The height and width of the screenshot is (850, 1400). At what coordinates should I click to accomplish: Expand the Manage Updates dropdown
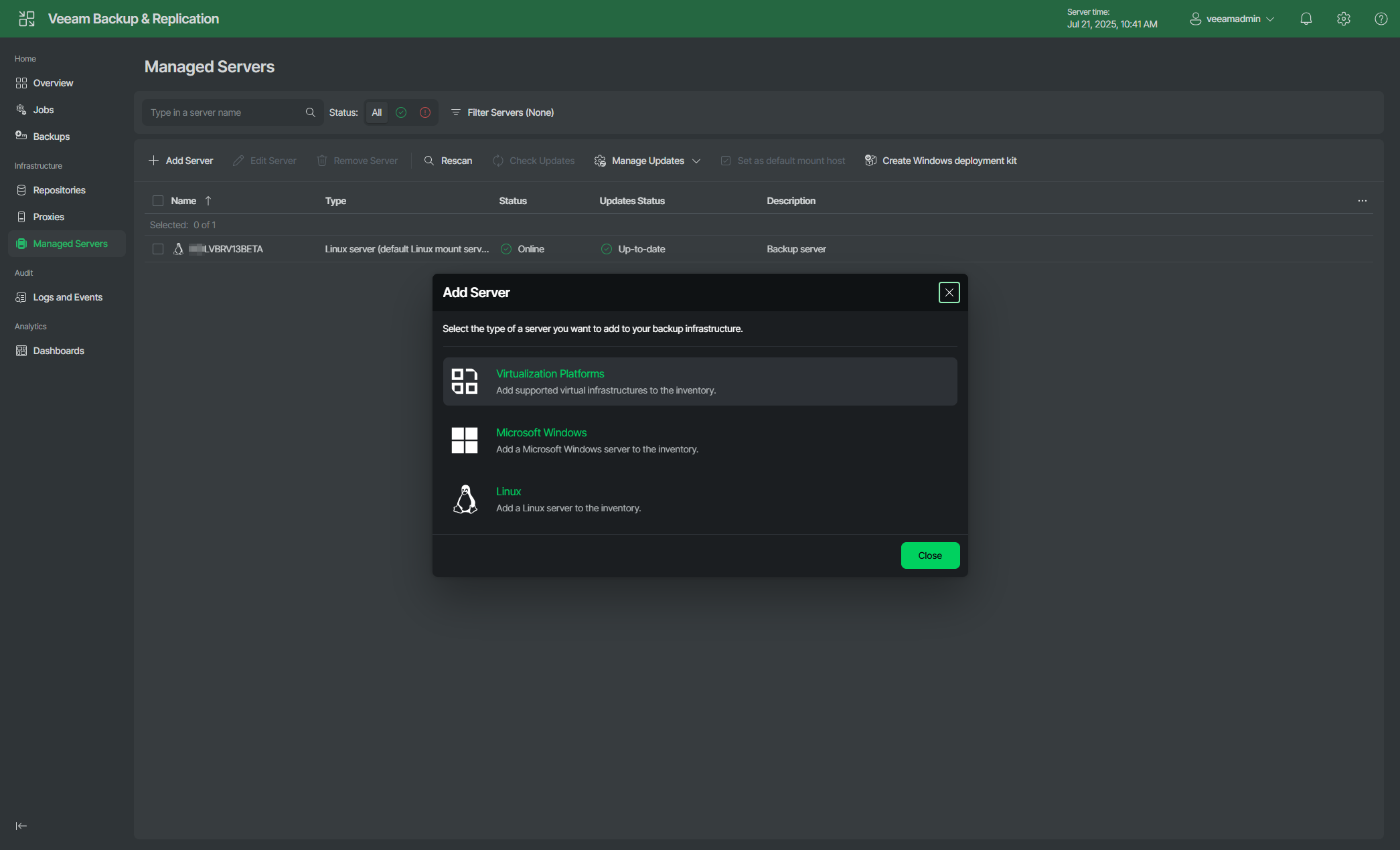pos(647,161)
